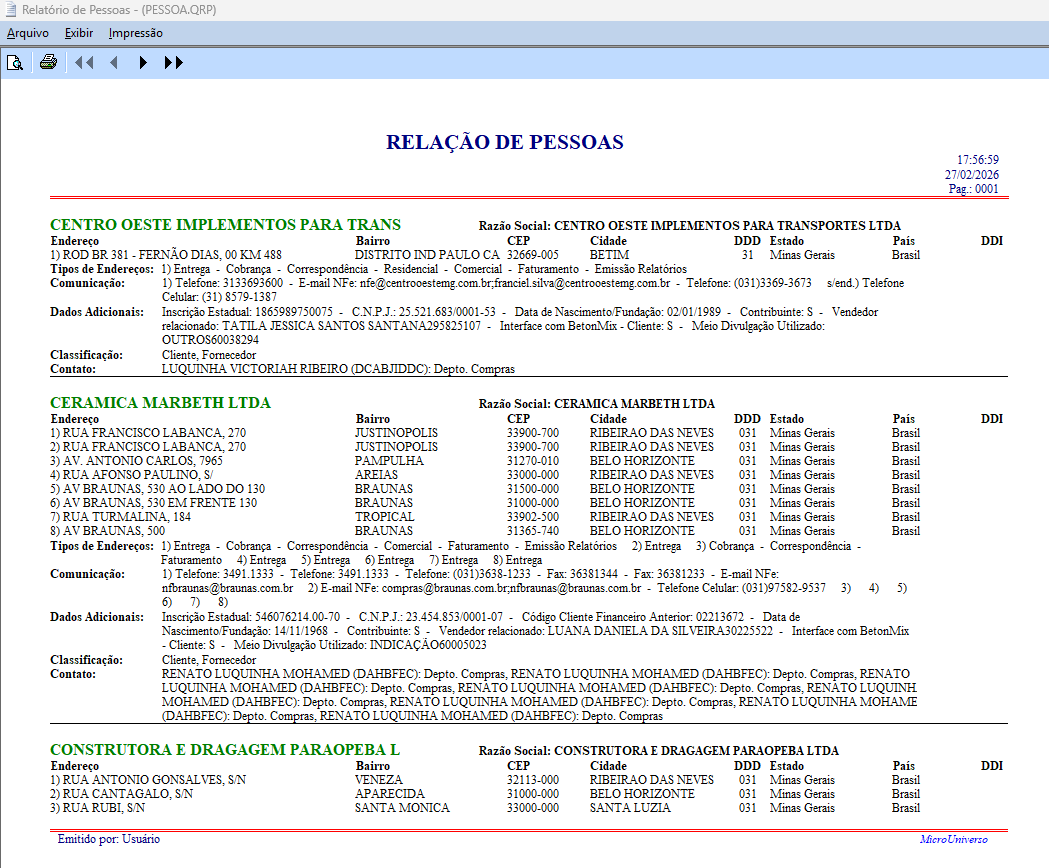The image size is (1049, 868).
Task: Advance to the next report page
Action: click(143, 63)
